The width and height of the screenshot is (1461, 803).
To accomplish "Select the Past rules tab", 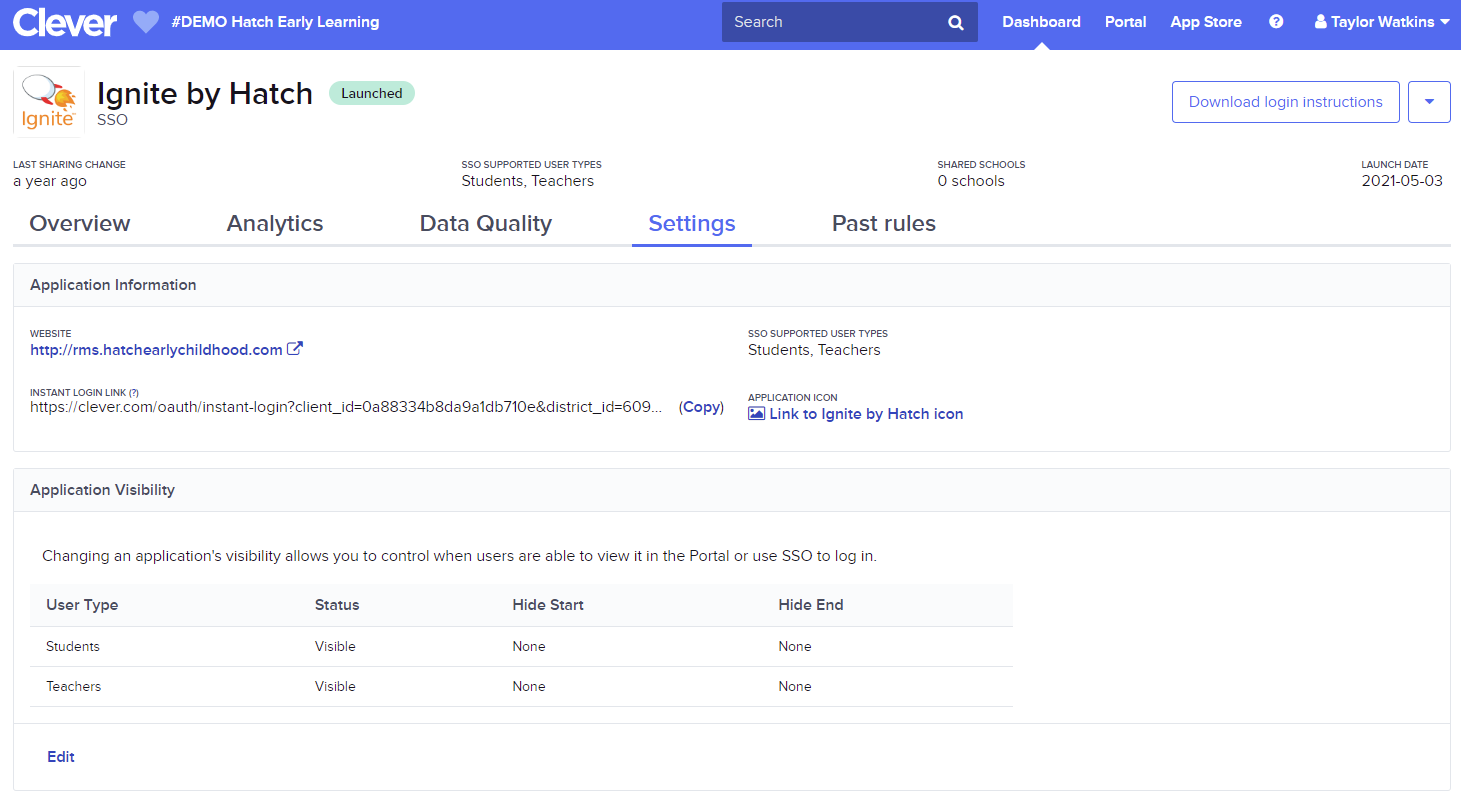I will tap(883, 224).
